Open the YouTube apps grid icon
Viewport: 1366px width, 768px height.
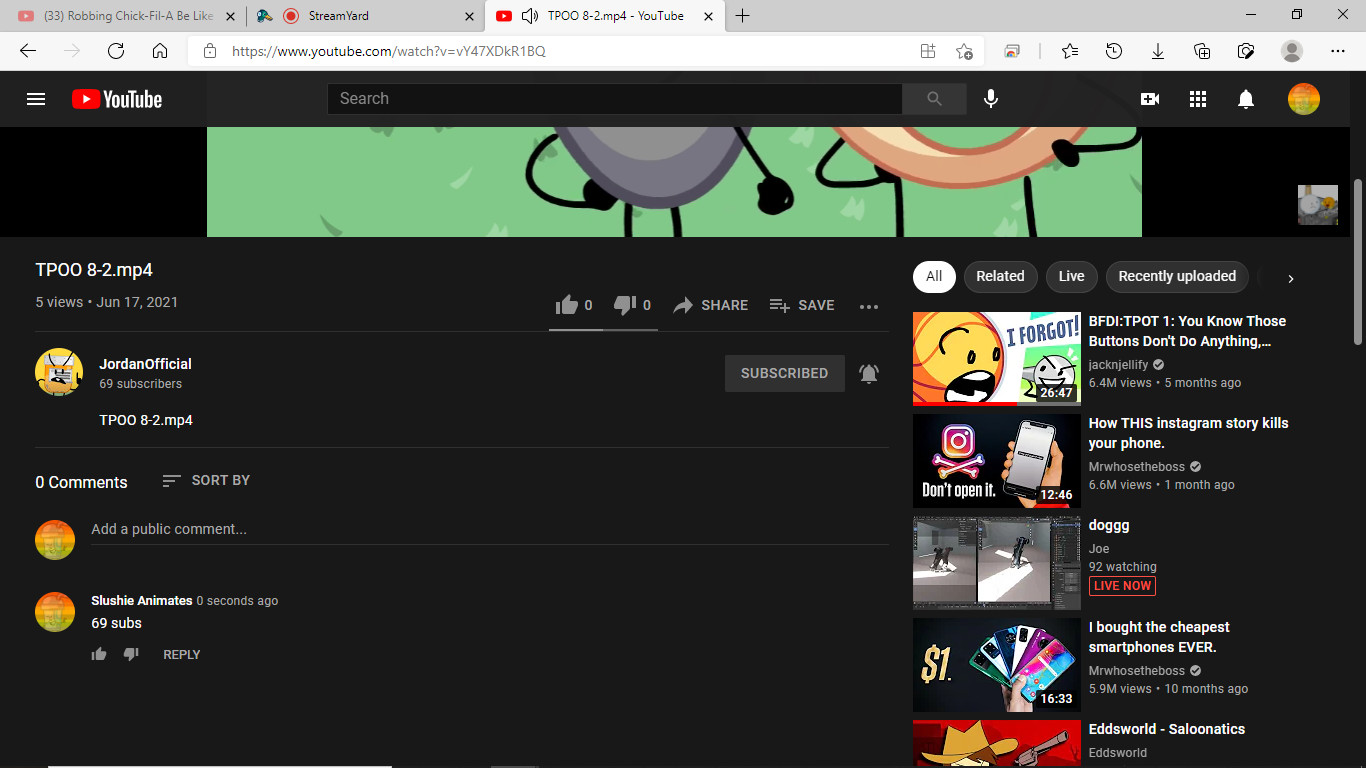[x=1198, y=99]
